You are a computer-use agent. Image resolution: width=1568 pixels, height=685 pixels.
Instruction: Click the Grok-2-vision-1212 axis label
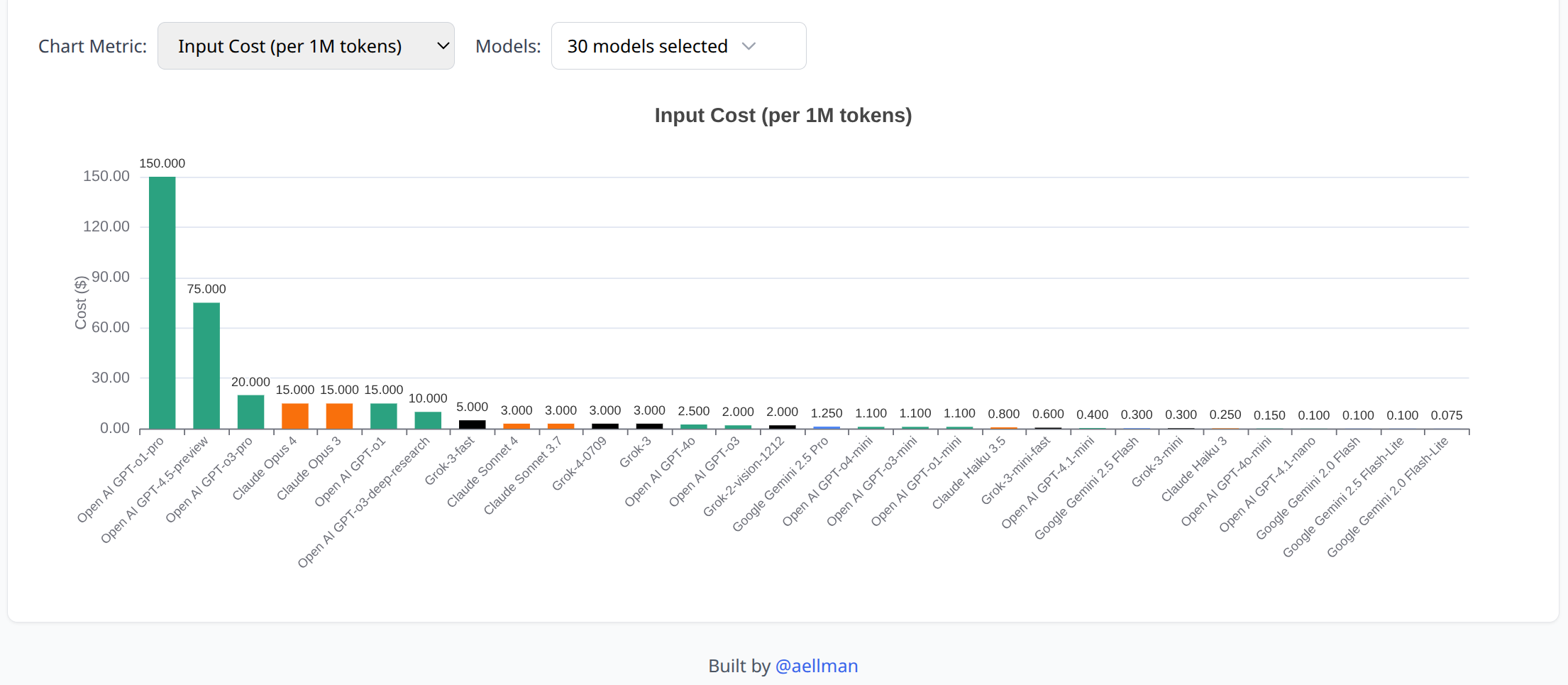(744, 476)
